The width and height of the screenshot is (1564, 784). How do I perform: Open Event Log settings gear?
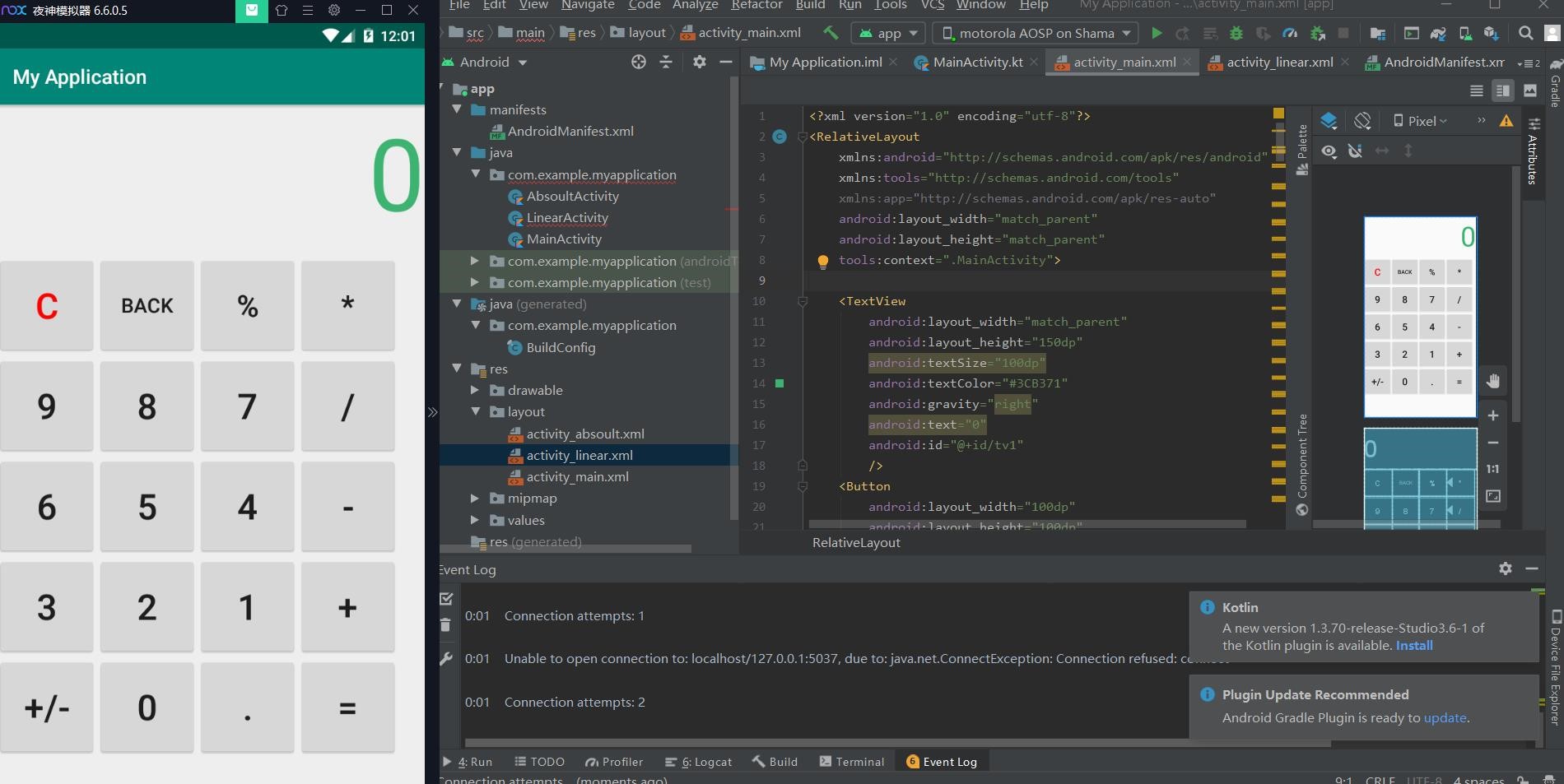click(x=1506, y=568)
